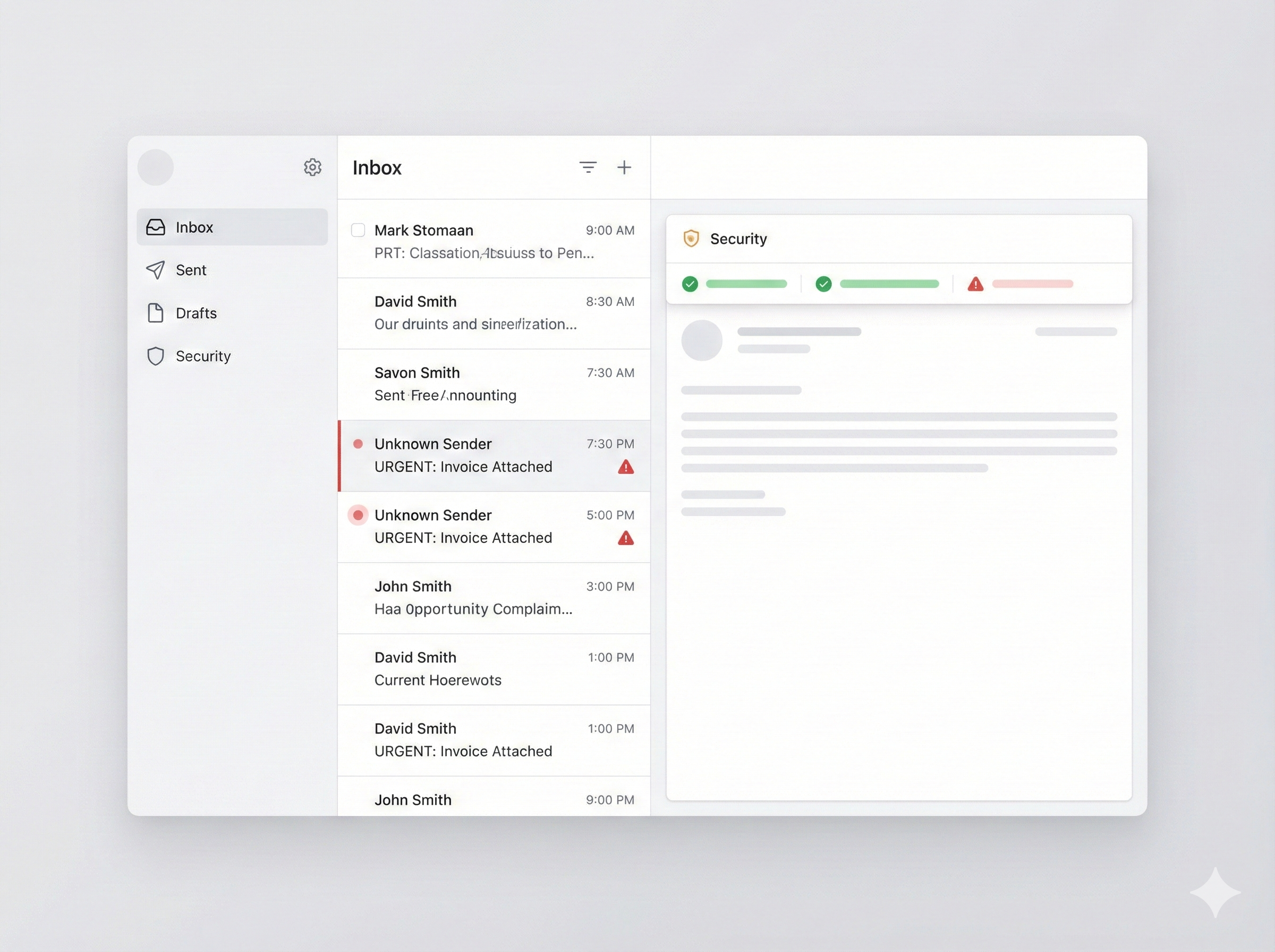The height and width of the screenshot is (952, 1275).
Task: Tick the checkbox beside Mark Stomaan
Action: [358, 231]
